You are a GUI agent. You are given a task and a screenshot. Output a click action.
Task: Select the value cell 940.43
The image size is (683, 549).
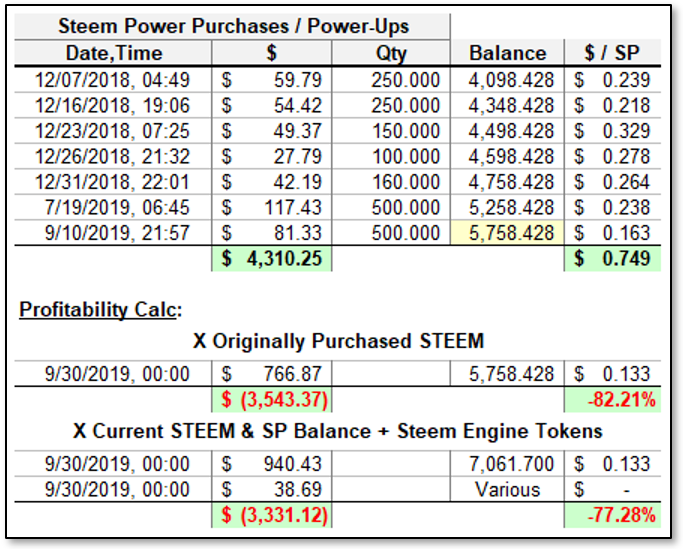[272, 464]
